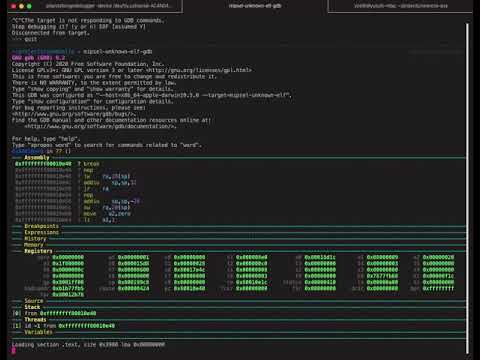
Task: Click register value 0xb1b77fb5
Action: pos(68,288)
